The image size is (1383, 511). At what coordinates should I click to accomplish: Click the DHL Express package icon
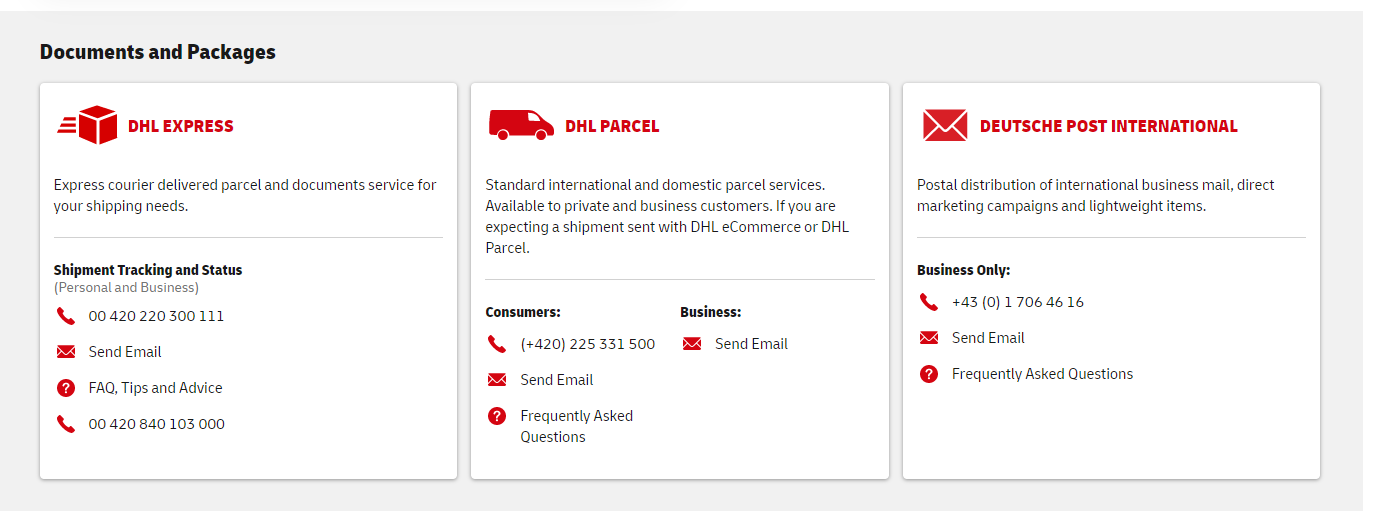coord(87,125)
